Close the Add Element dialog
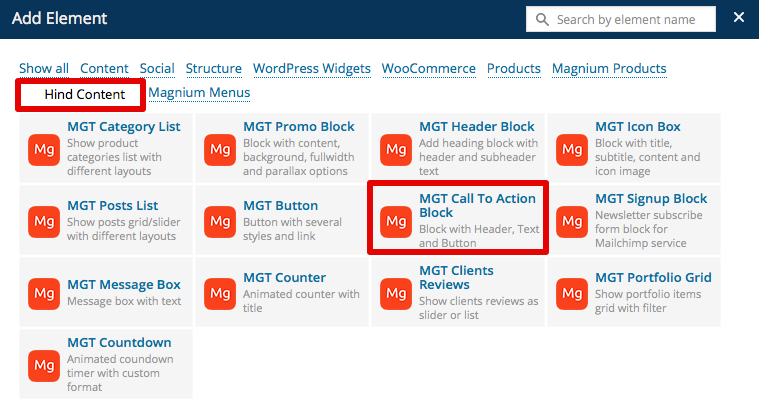 tap(739, 18)
